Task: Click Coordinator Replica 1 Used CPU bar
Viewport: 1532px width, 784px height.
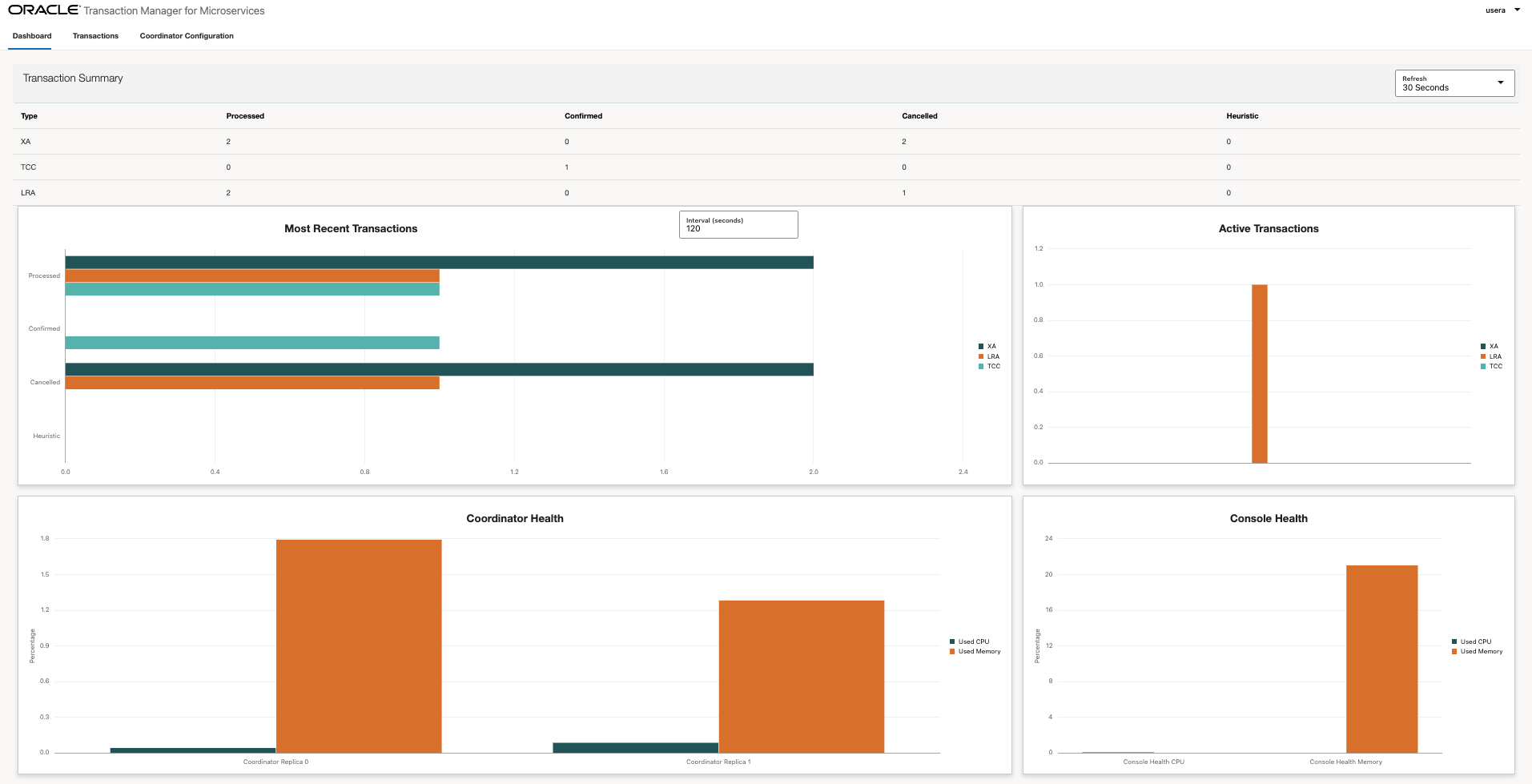Action: (636, 748)
